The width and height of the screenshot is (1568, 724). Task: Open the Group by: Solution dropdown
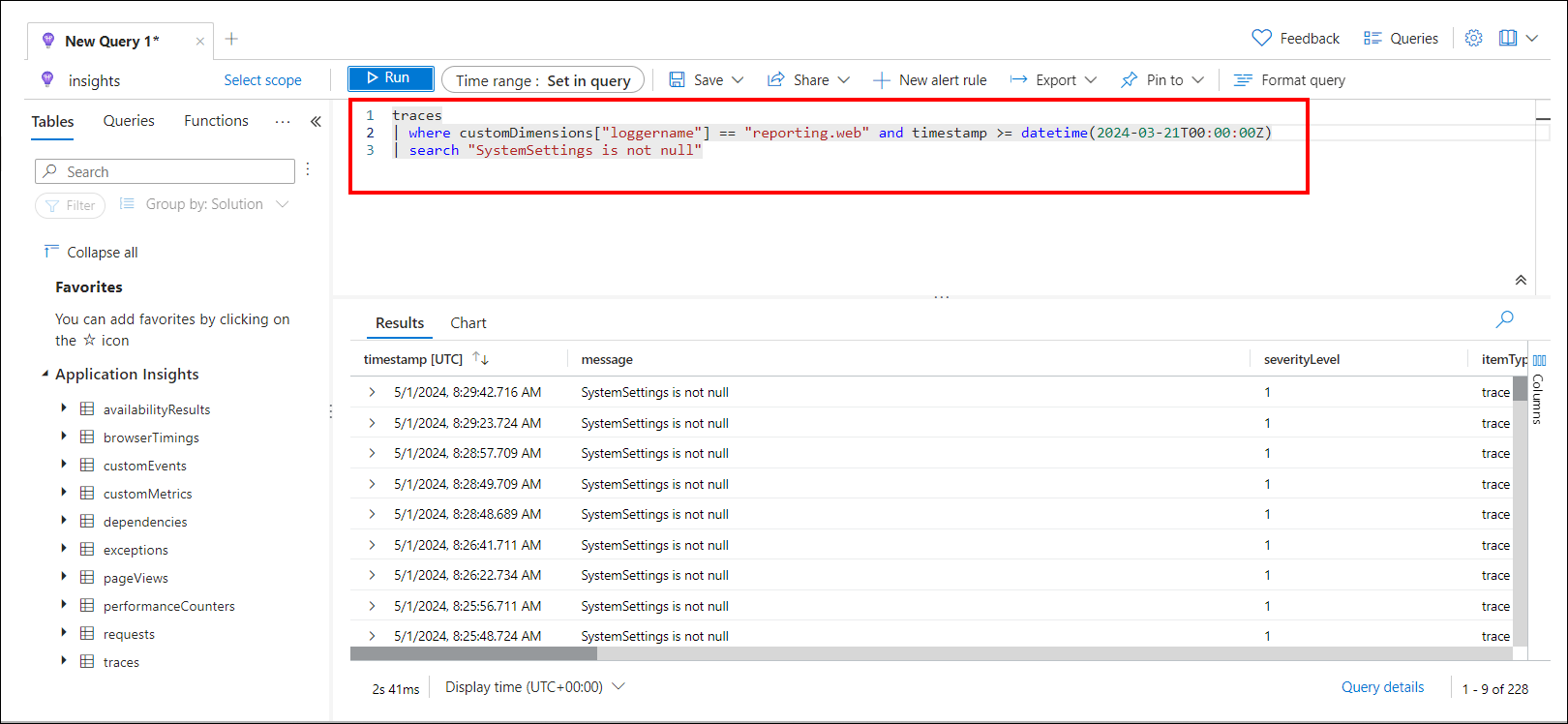tap(204, 204)
